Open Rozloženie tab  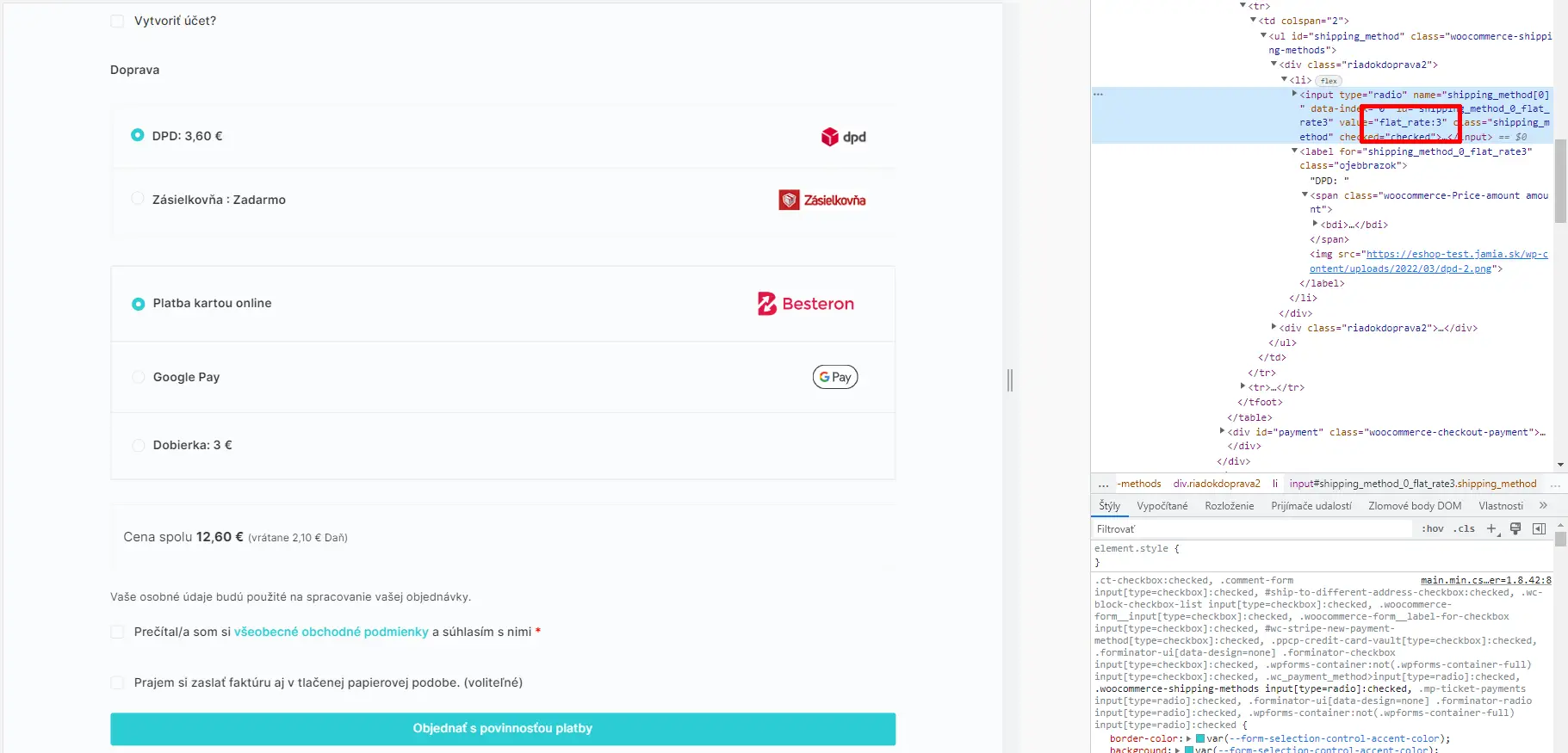click(1230, 506)
